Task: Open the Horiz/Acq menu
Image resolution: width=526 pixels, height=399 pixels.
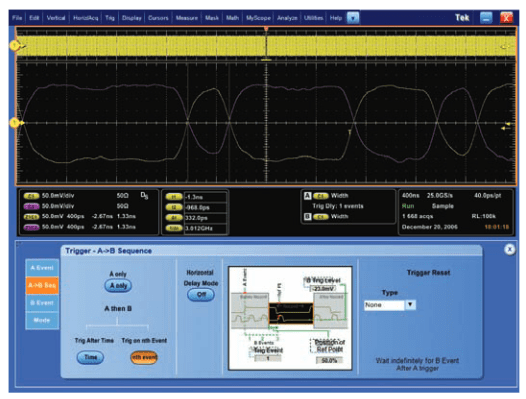Action: [x=86, y=18]
